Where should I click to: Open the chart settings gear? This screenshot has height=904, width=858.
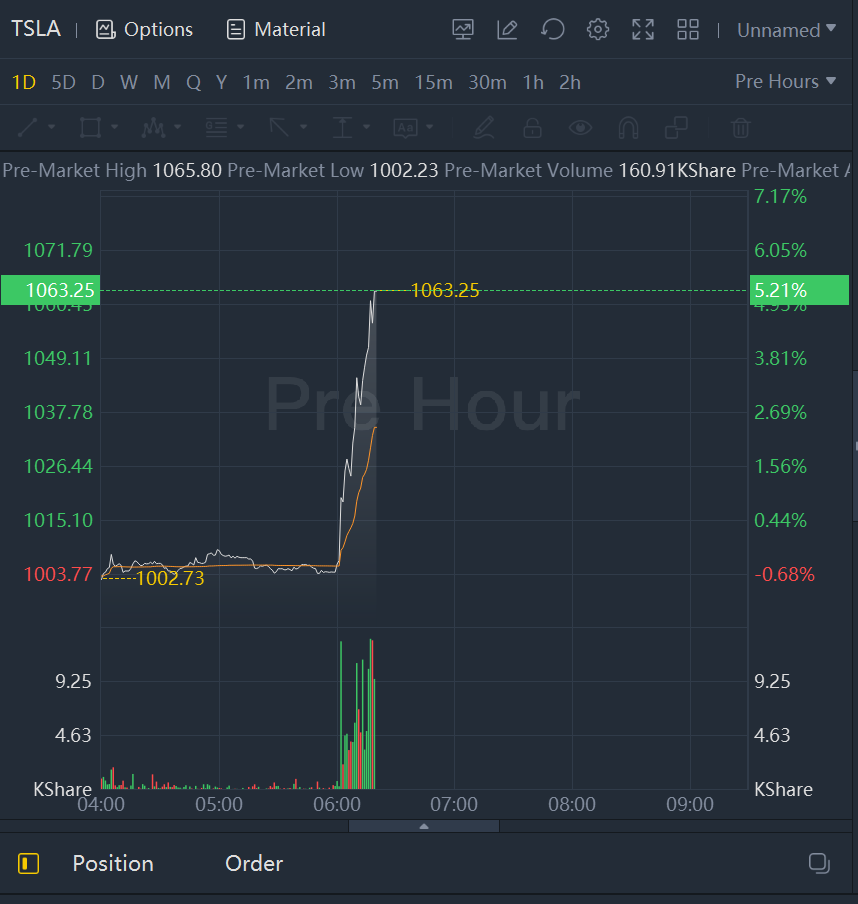click(x=598, y=29)
